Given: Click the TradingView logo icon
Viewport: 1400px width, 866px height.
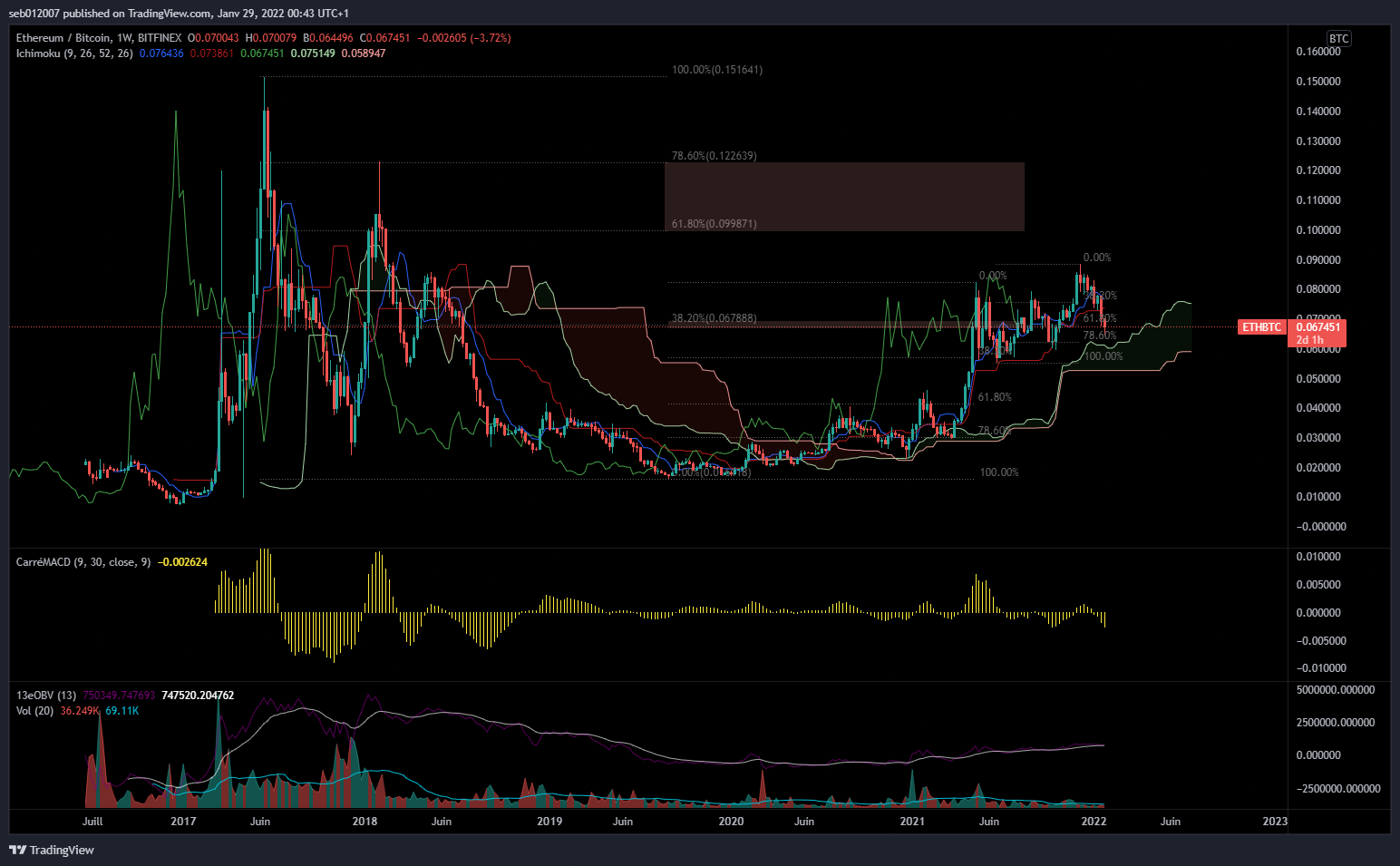Looking at the screenshot, I should (x=17, y=850).
